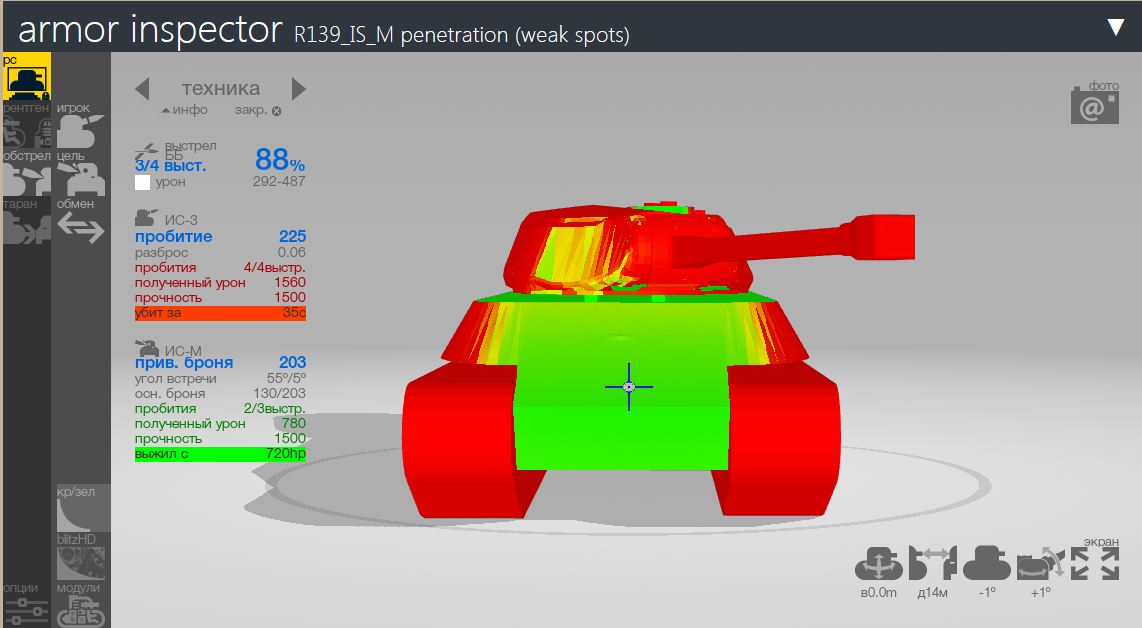Close the panel via закр. button
1142x628 pixels.
point(258,110)
